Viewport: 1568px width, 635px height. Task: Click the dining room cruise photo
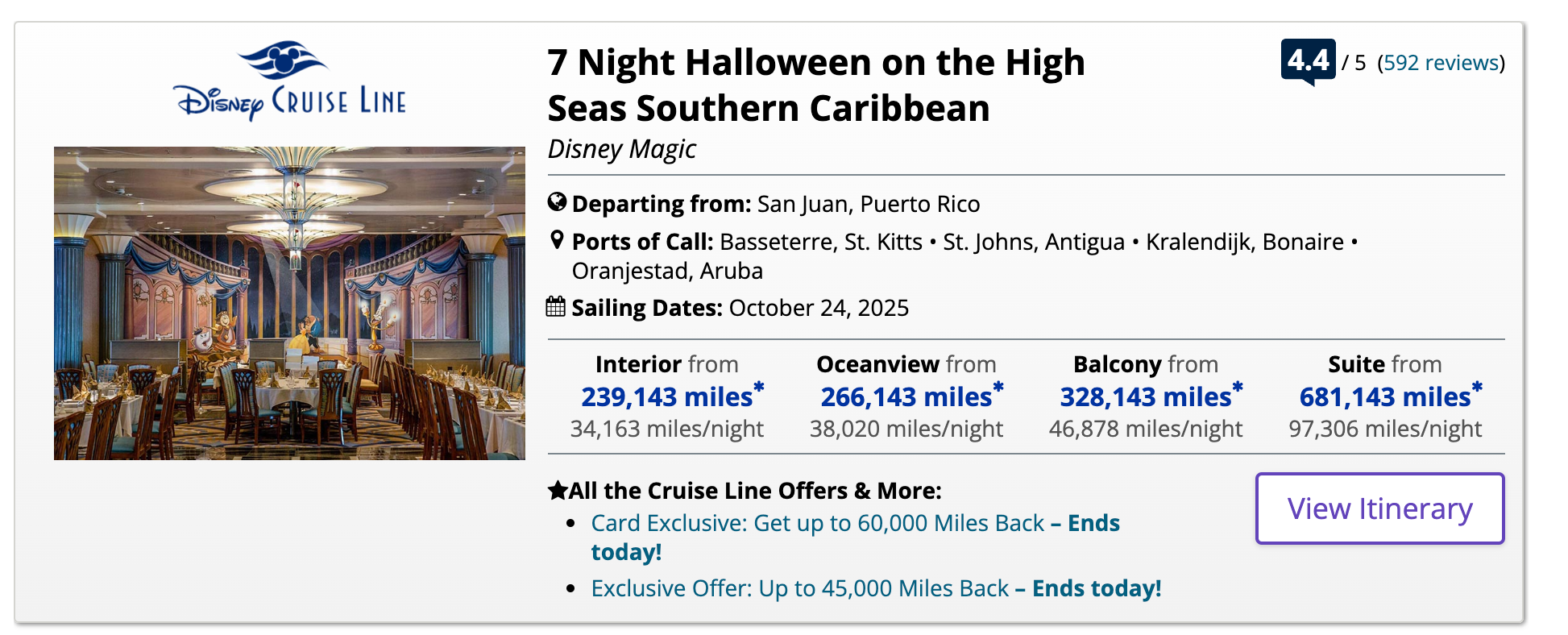tap(289, 303)
